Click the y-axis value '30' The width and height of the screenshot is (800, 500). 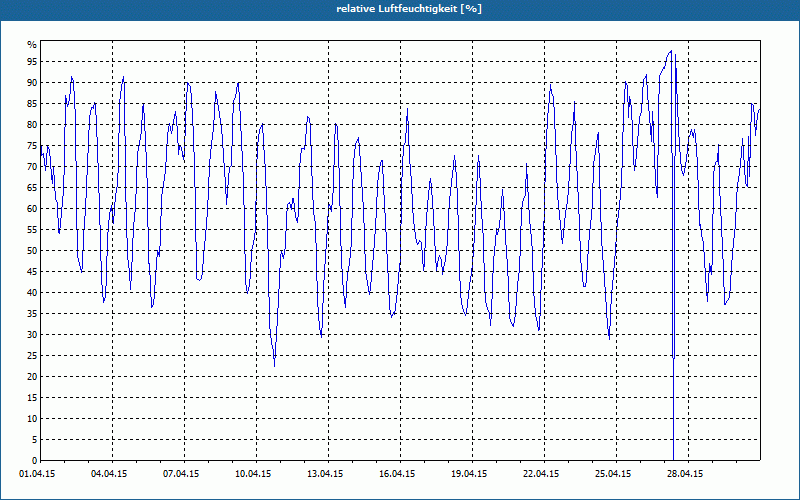pyautogui.click(x=32, y=335)
